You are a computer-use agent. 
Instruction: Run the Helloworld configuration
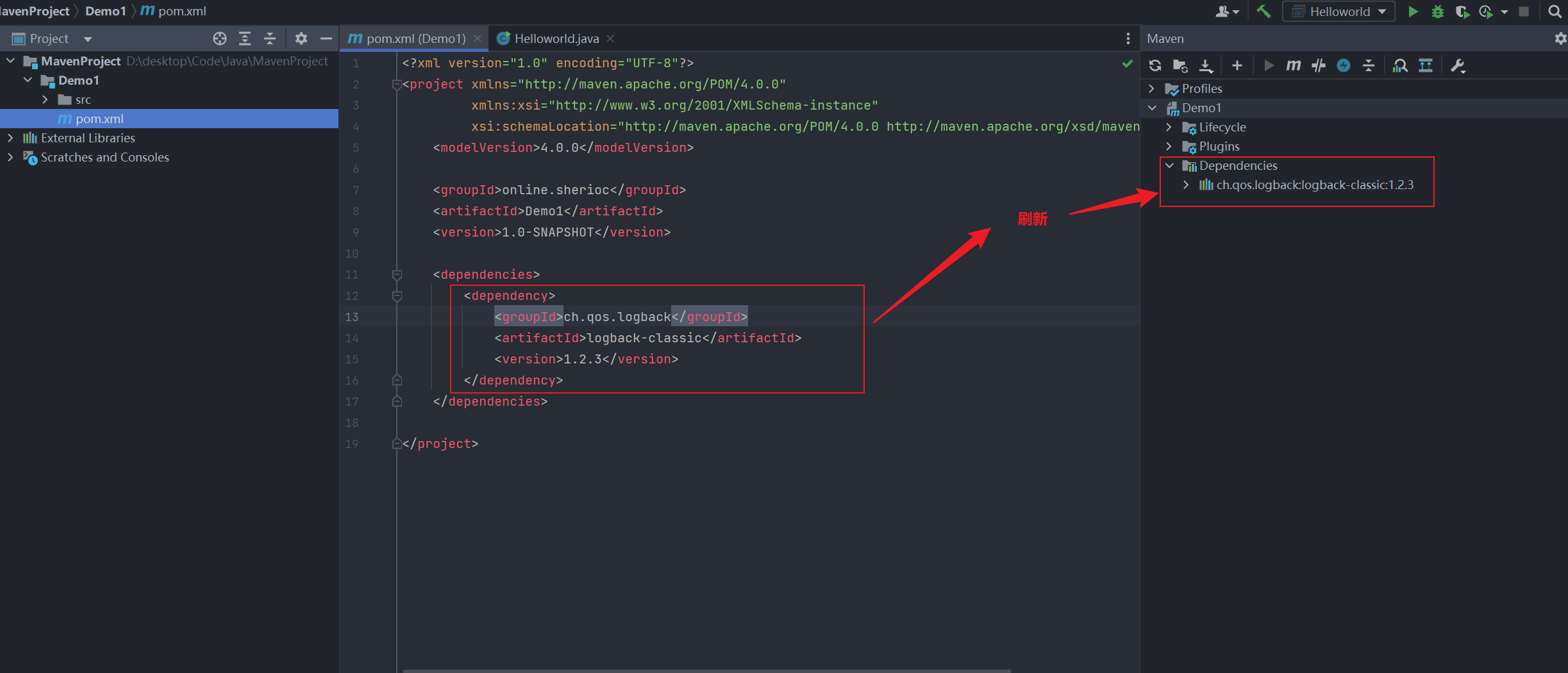click(x=1413, y=12)
